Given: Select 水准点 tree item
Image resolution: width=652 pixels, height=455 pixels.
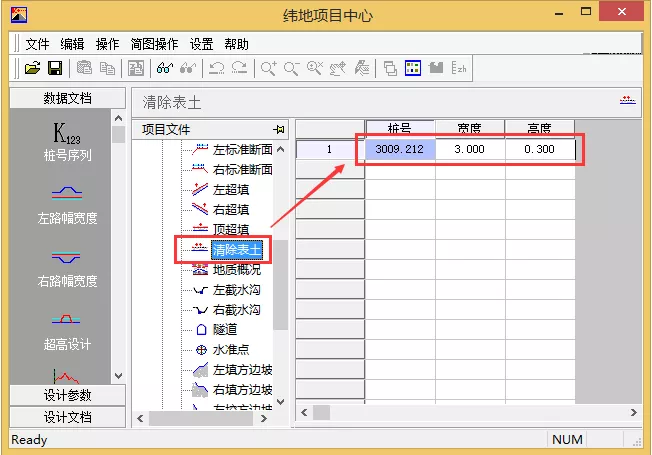Looking at the screenshot, I should tap(230, 349).
